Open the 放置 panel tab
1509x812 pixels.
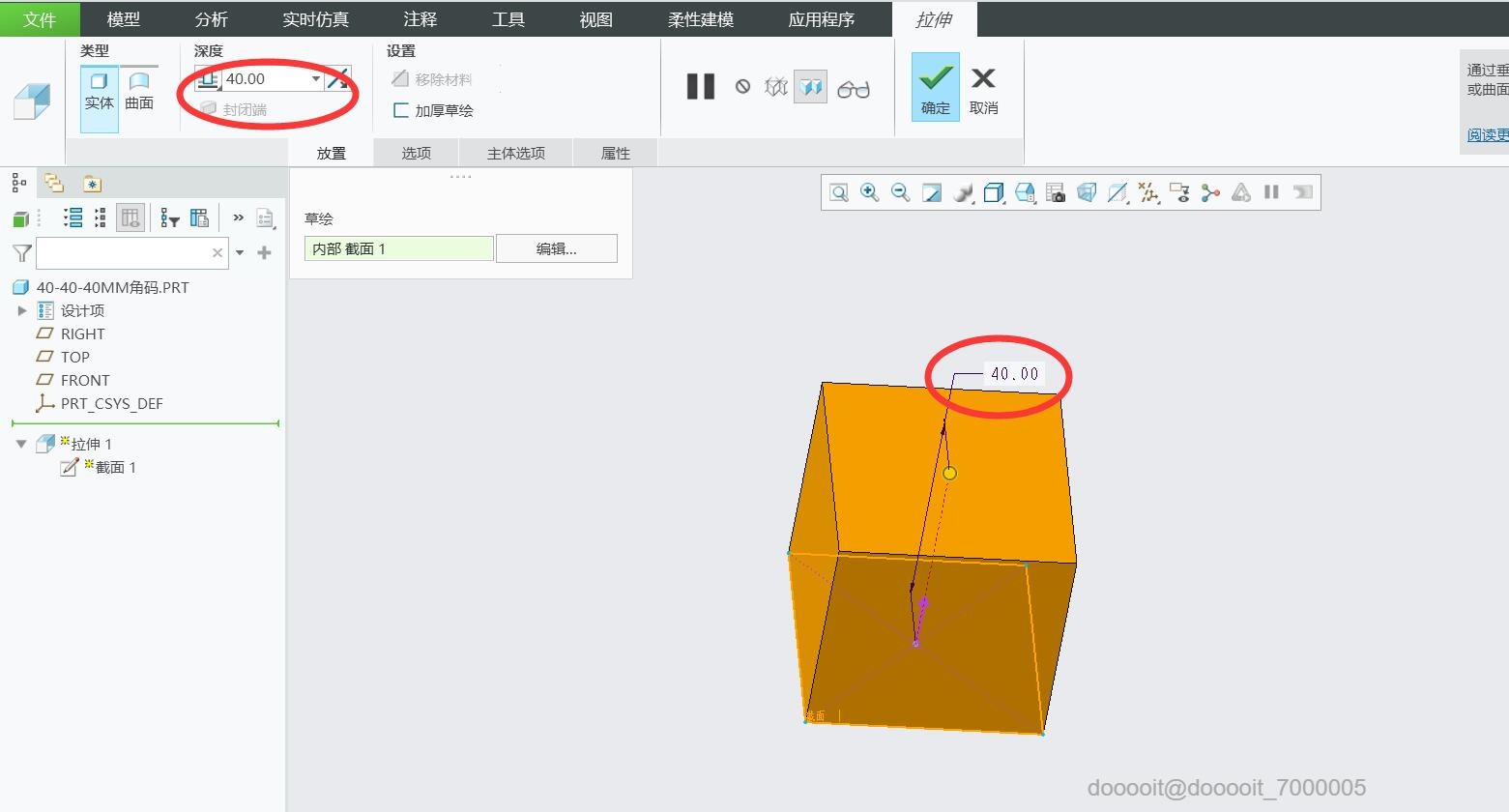331,153
